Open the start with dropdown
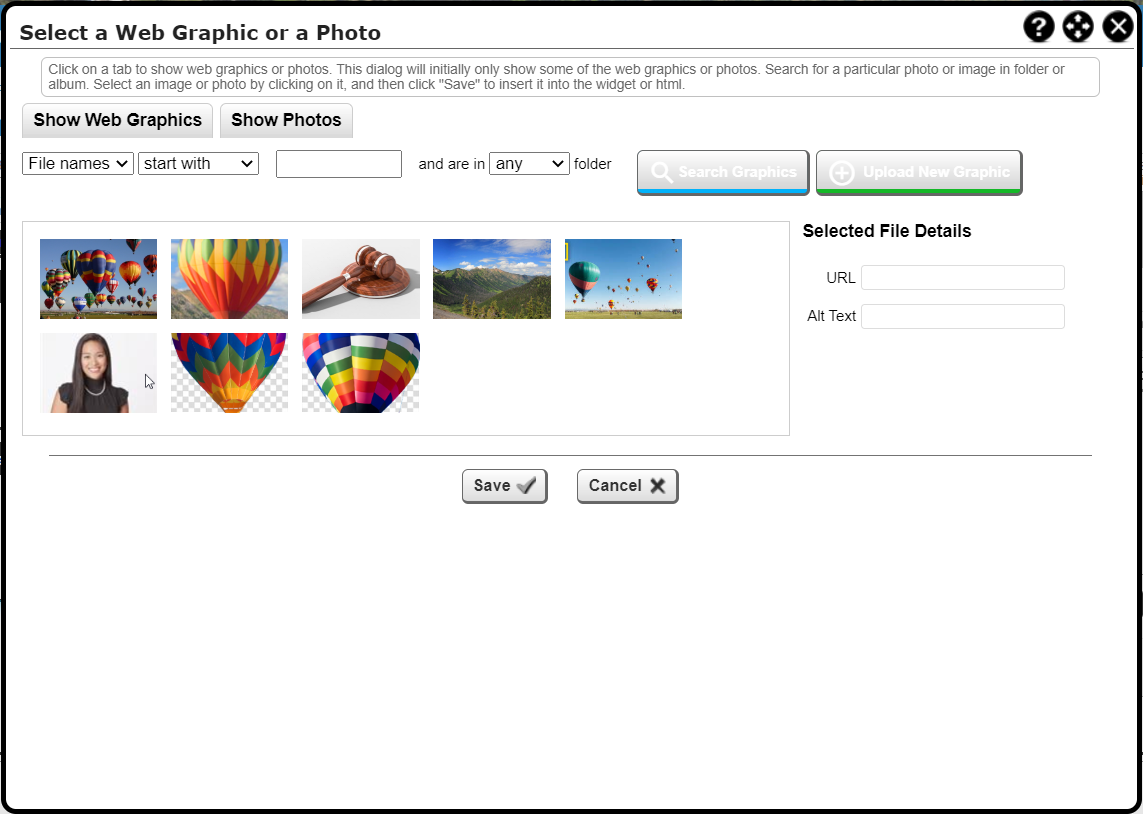1143x814 pixels. coord(197,163)
